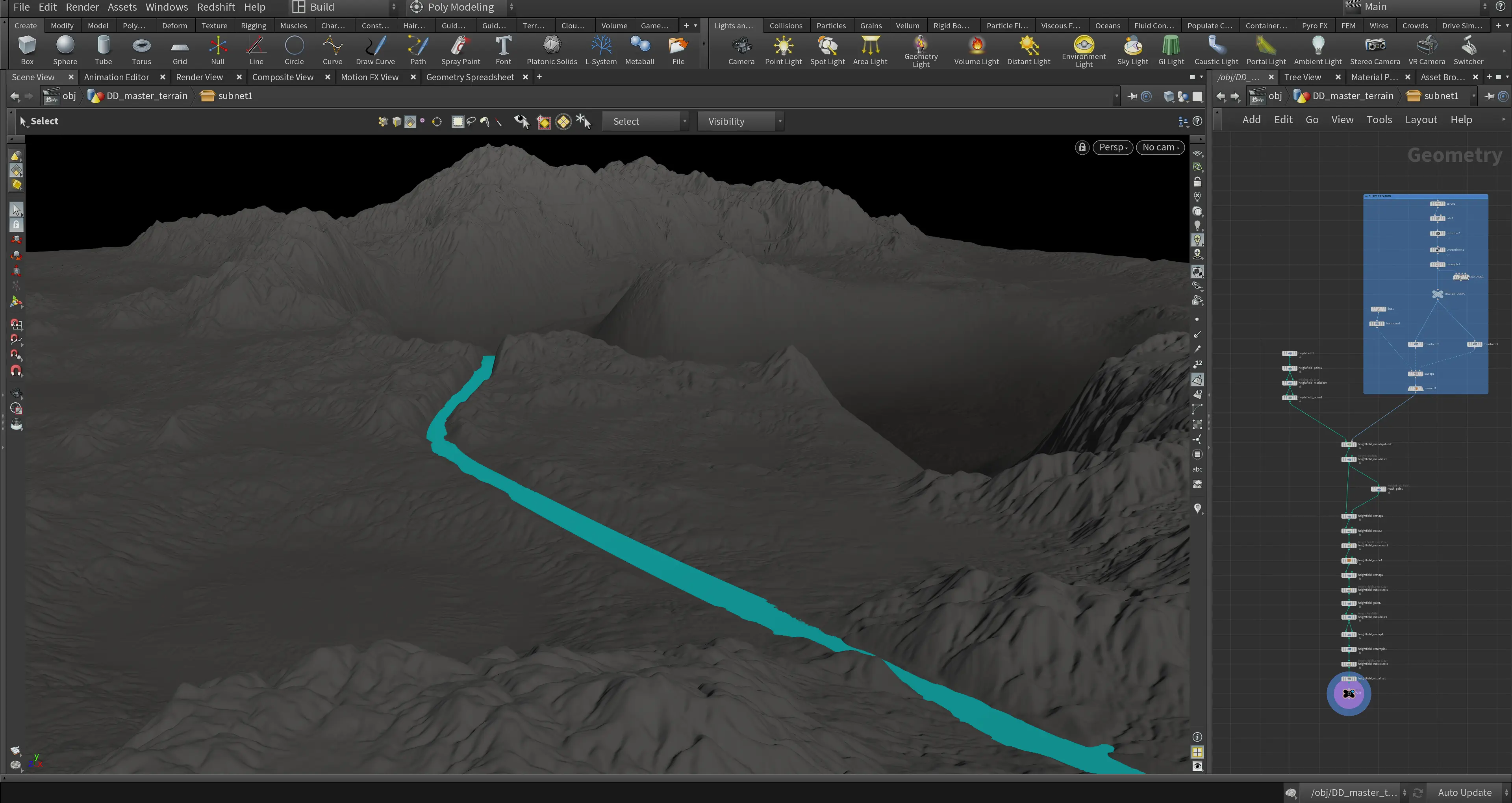
Task: Select the heightfield_erode1 node
Action: [x=1349, y=561]
